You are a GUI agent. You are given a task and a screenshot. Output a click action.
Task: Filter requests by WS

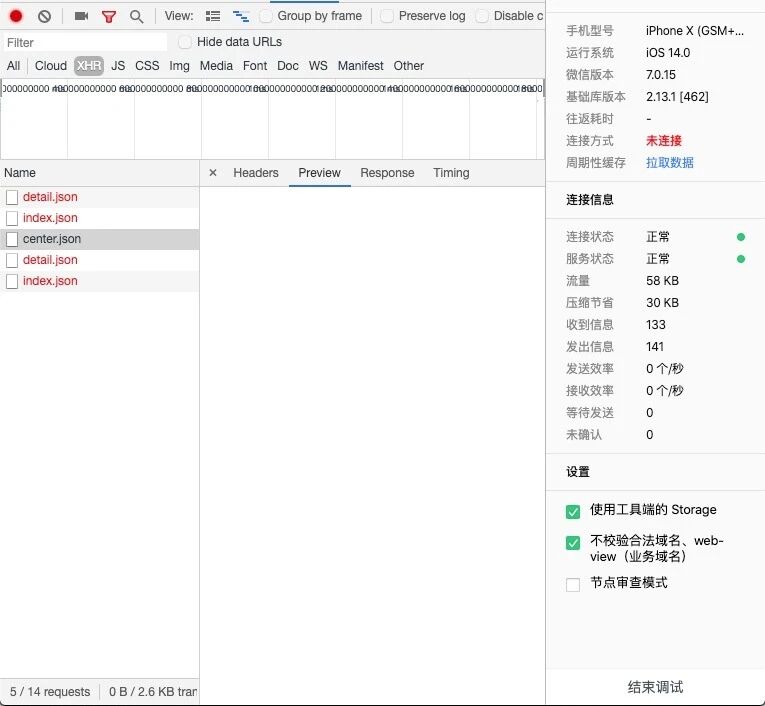(x=318, y=66)
